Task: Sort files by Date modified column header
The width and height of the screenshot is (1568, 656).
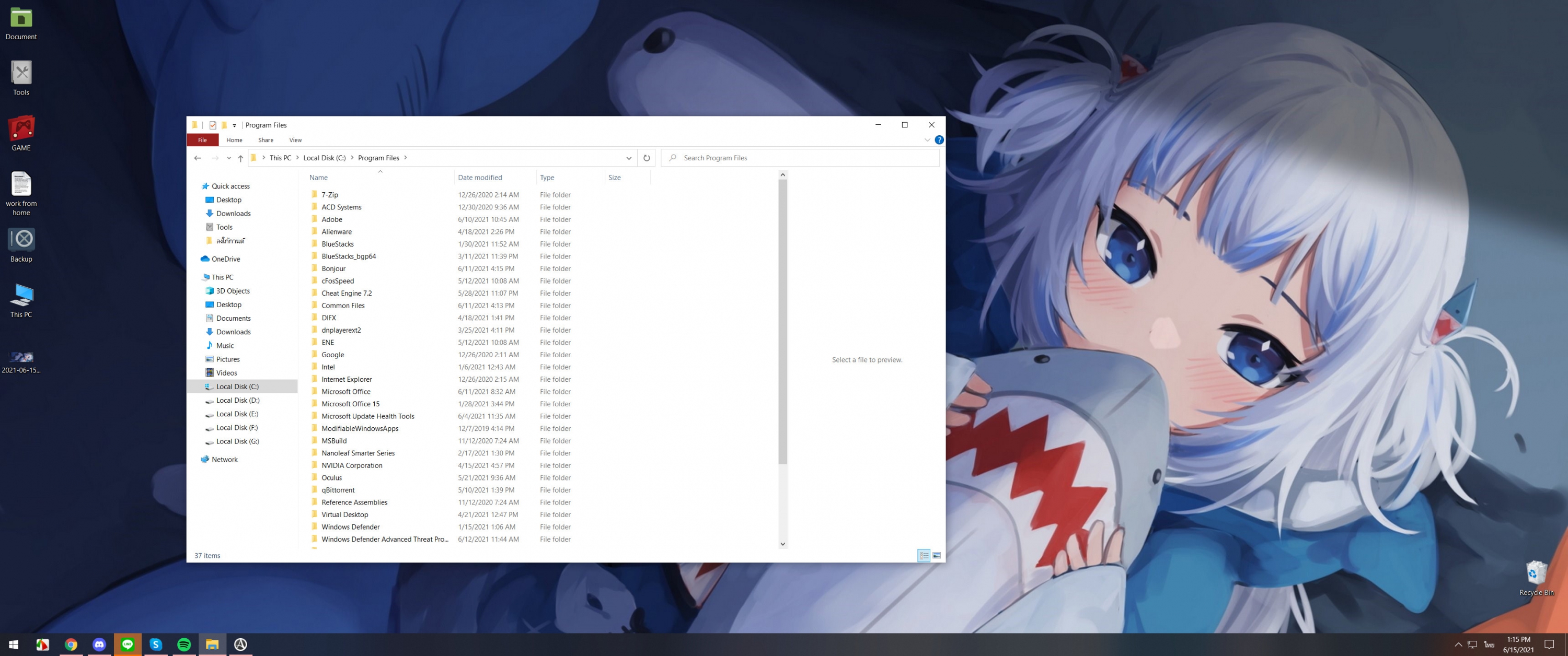Action: (x=480, y=178)
